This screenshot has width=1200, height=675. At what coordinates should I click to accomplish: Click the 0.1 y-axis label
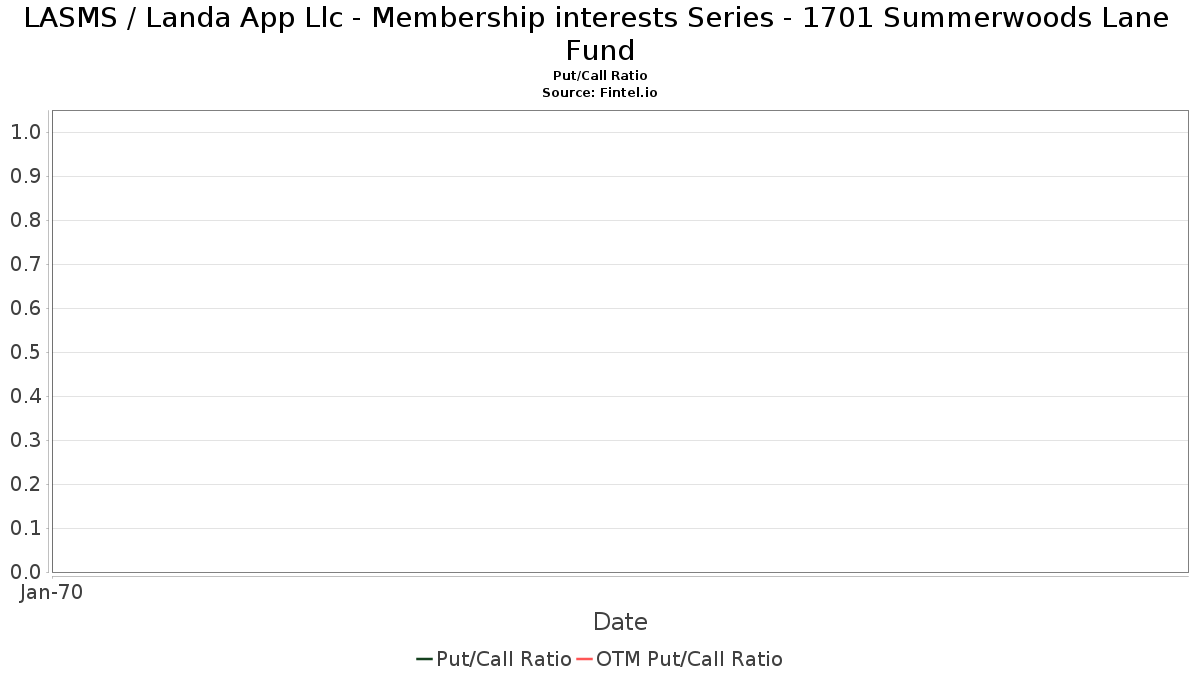(x=25, y=528)
